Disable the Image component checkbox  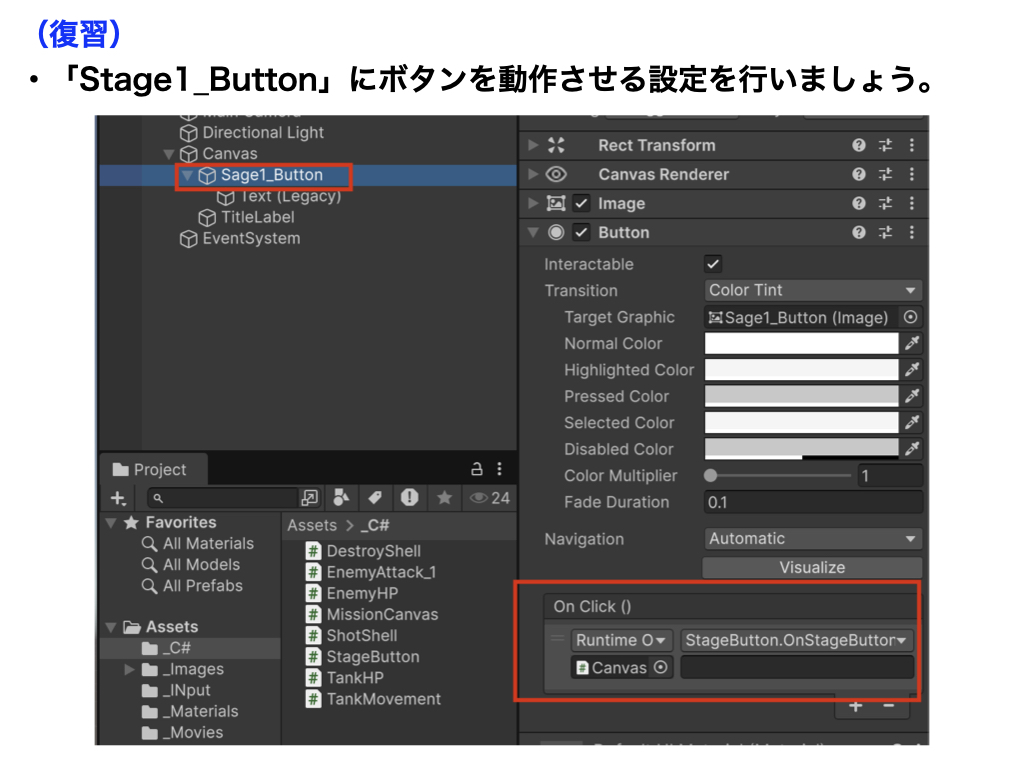pyautogui.click(x=582, y=204)
